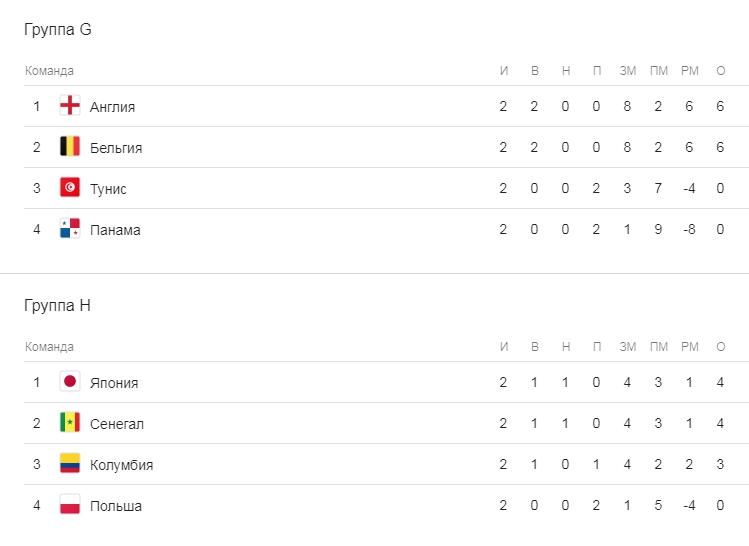
Task: Open the Англия team link
Action: click(112, 107)
